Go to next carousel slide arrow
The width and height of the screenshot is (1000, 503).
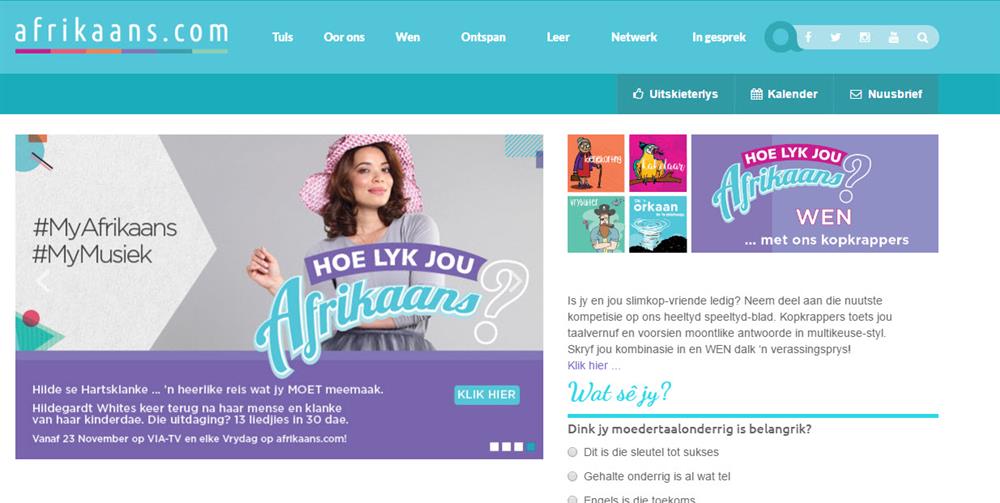click(x=515, y=281)
